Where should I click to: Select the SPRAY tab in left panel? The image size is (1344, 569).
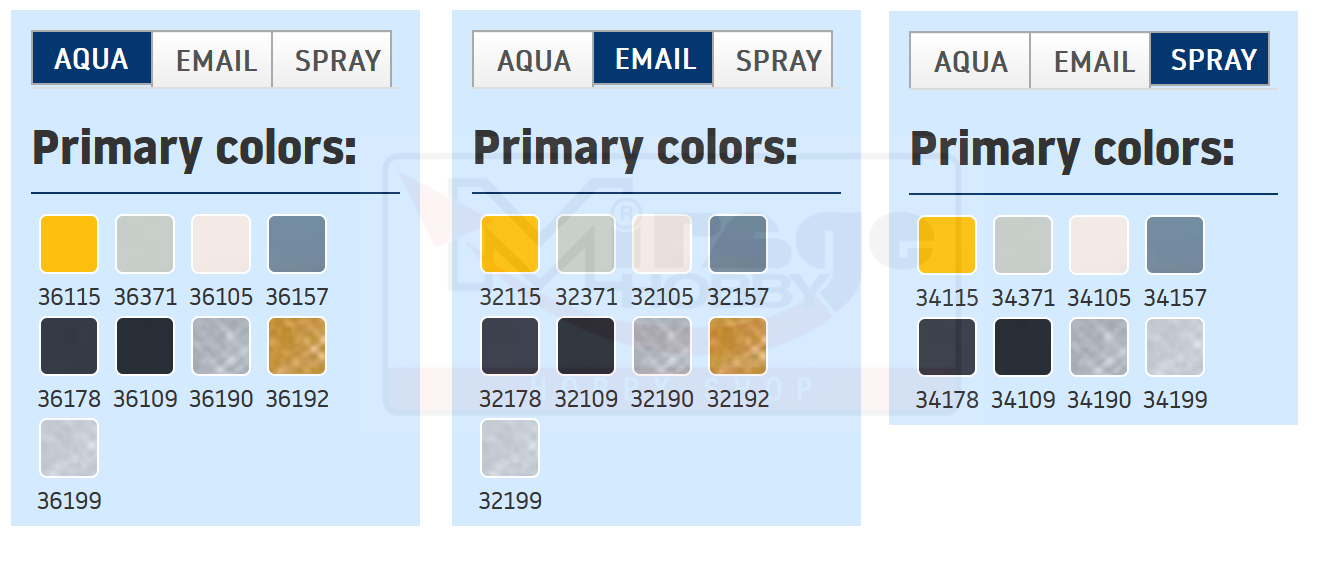[x=336, y=60]
